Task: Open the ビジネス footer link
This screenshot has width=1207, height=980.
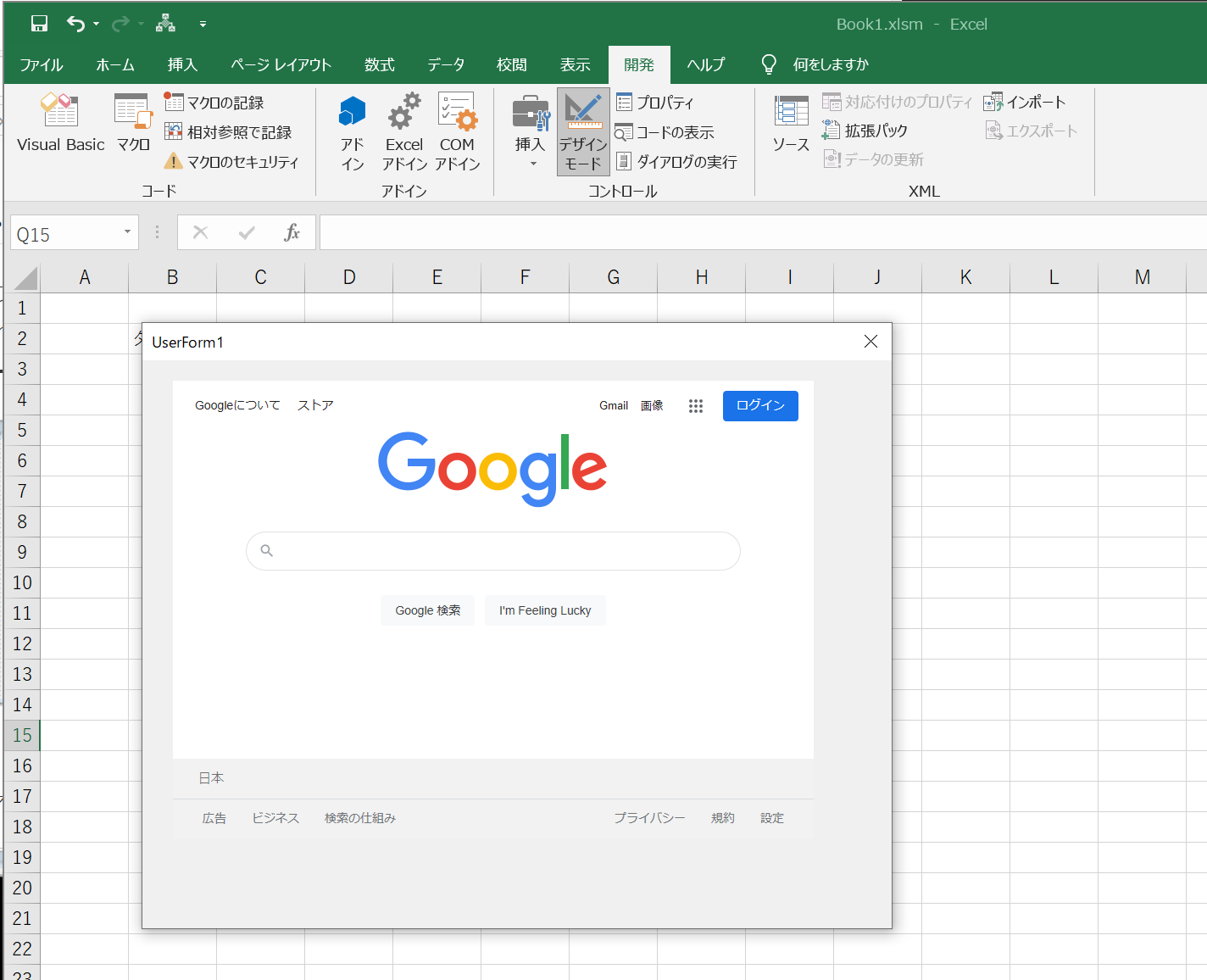Action: [275, 818]
